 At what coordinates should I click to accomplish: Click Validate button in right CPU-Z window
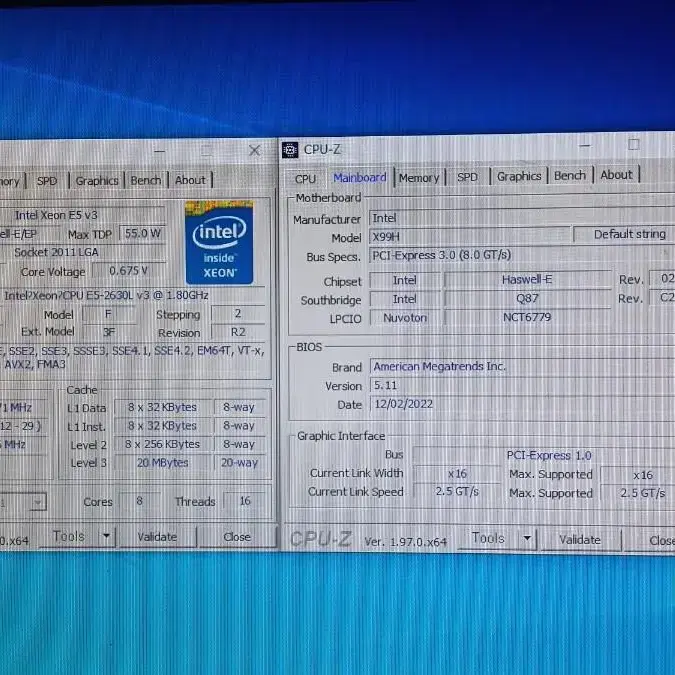pyautogui.click(x=580, y=539)
